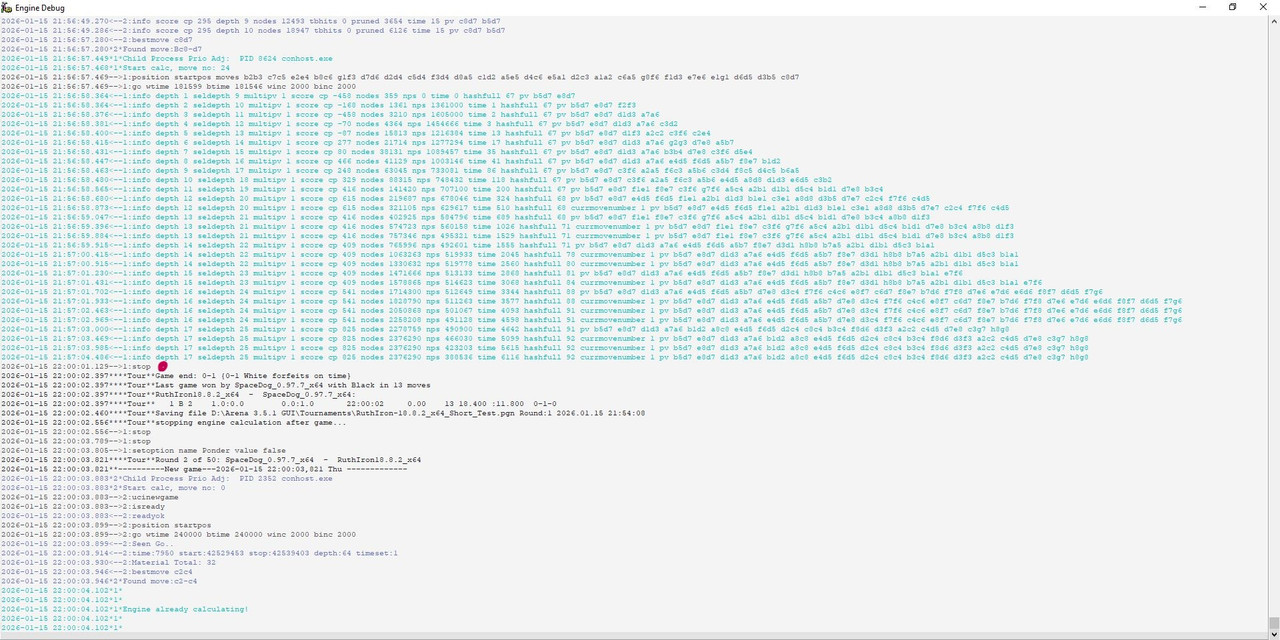1280x640 pixels.
Task: Select the 'depth 9 seldepth 17' info line
Action: [x=400, y=170]
